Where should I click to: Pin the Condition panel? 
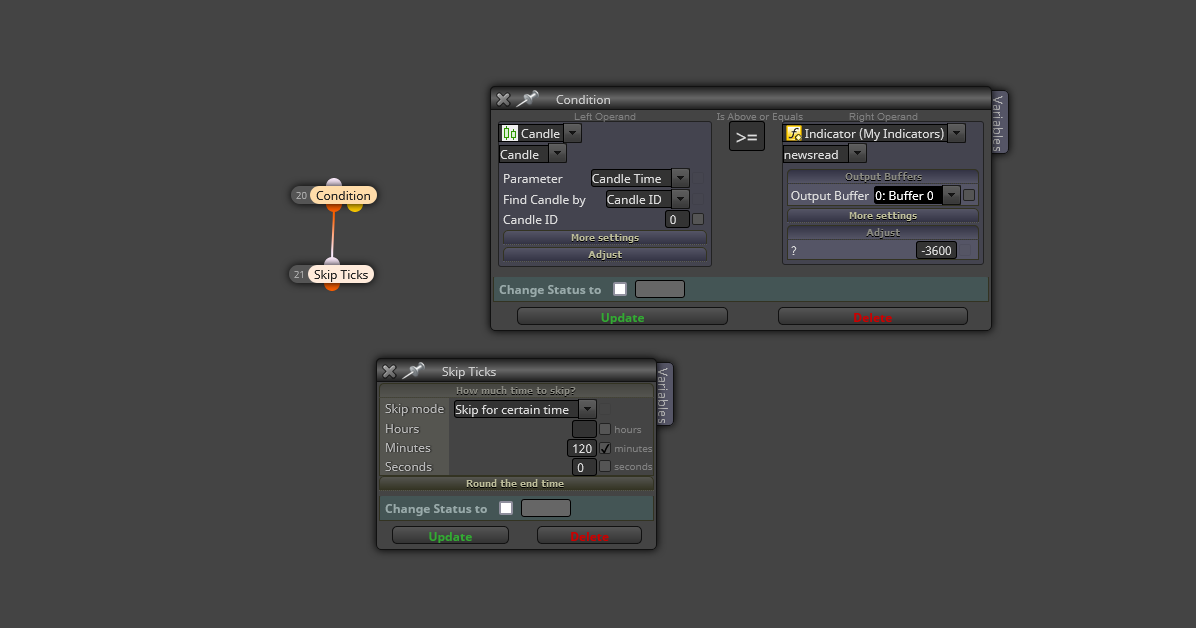[x=527, y=99]
